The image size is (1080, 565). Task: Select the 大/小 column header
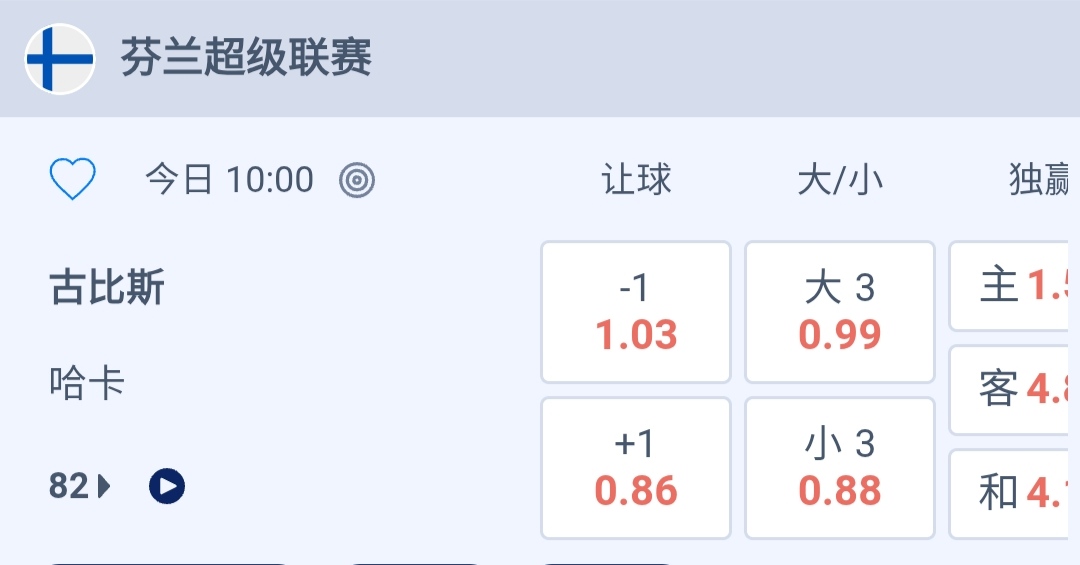840,180
